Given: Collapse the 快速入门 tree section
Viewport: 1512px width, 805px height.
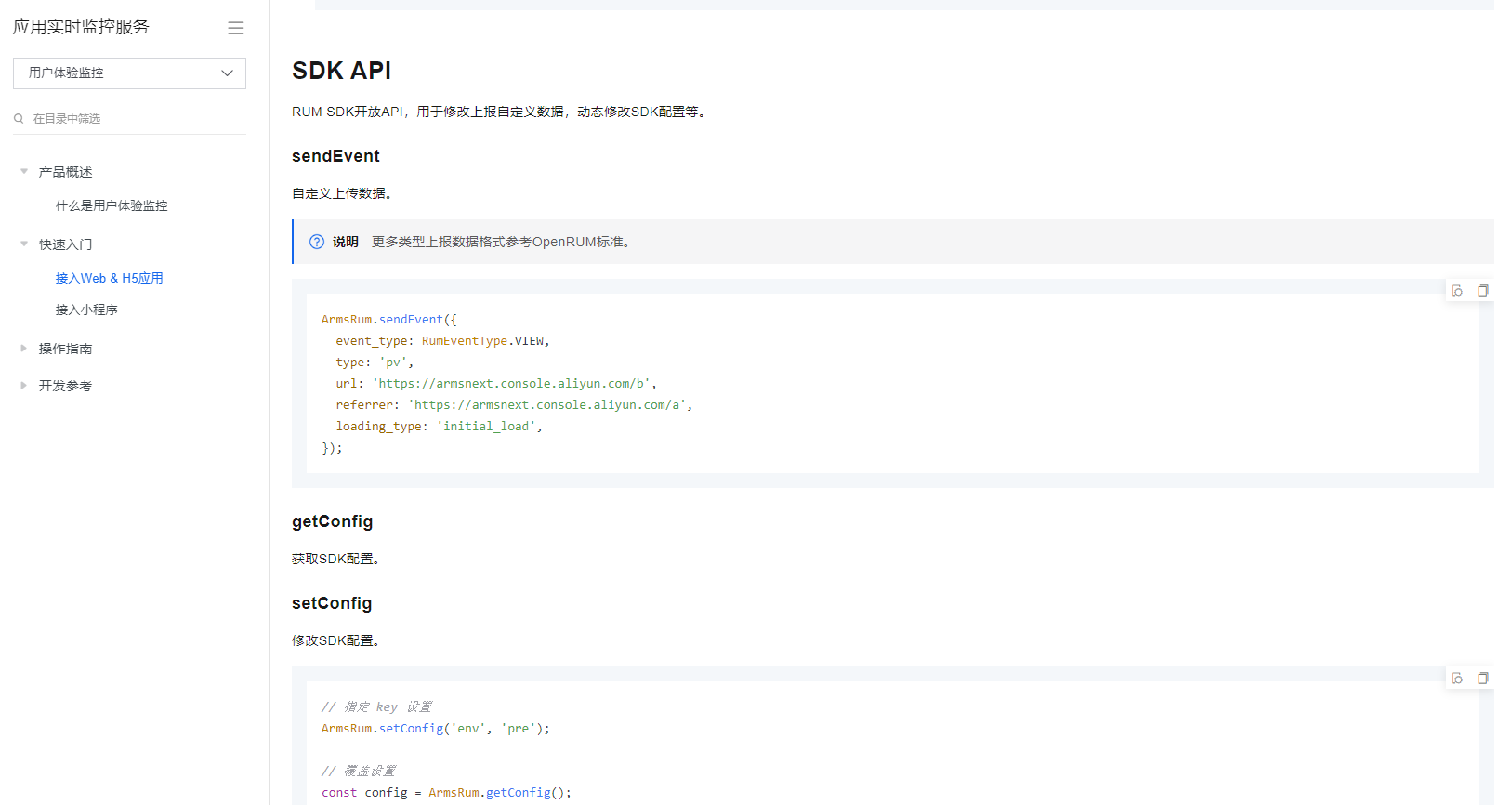Looking at the screenshot, I should (24, 244).
